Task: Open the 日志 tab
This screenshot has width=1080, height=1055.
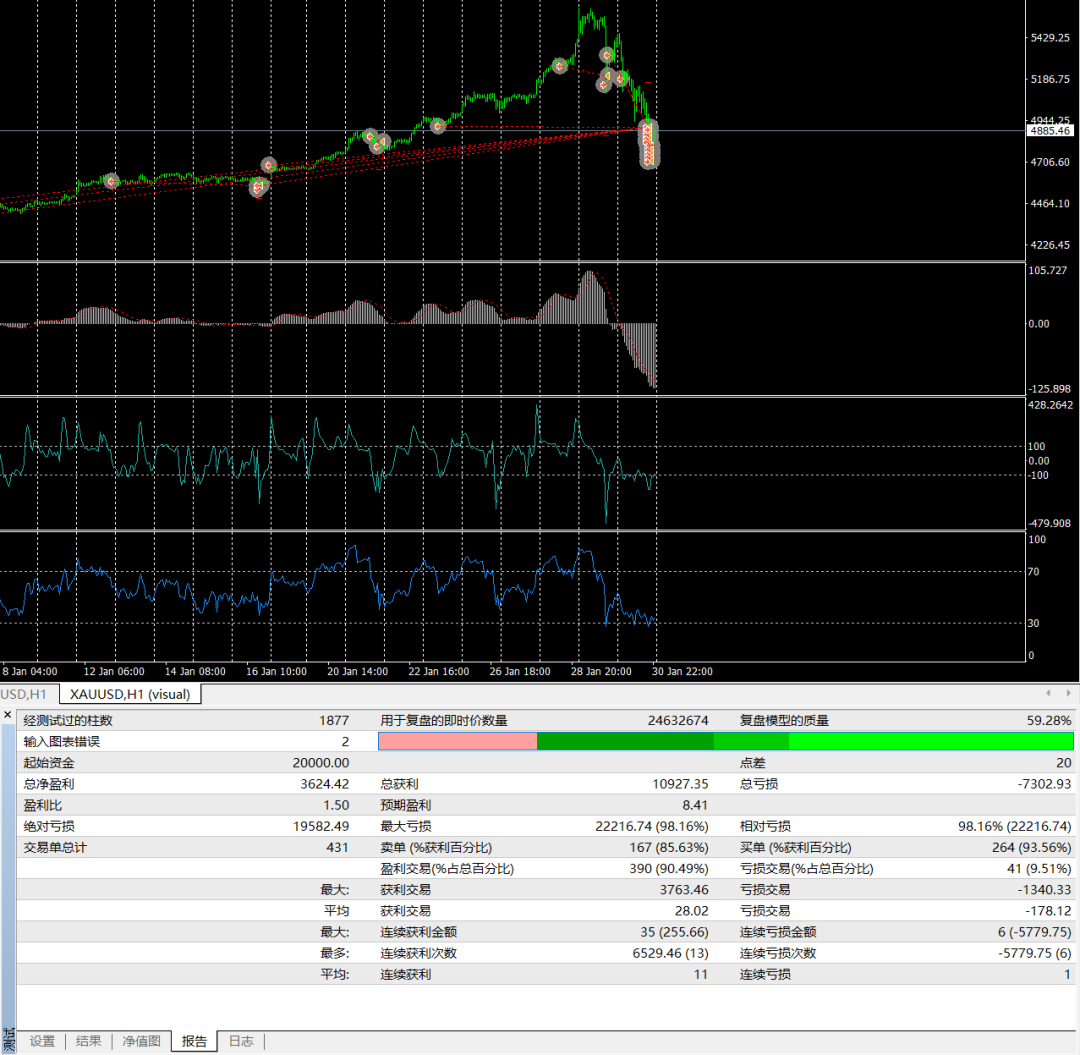Action: pyautogui.click(x=240, y=1041)
